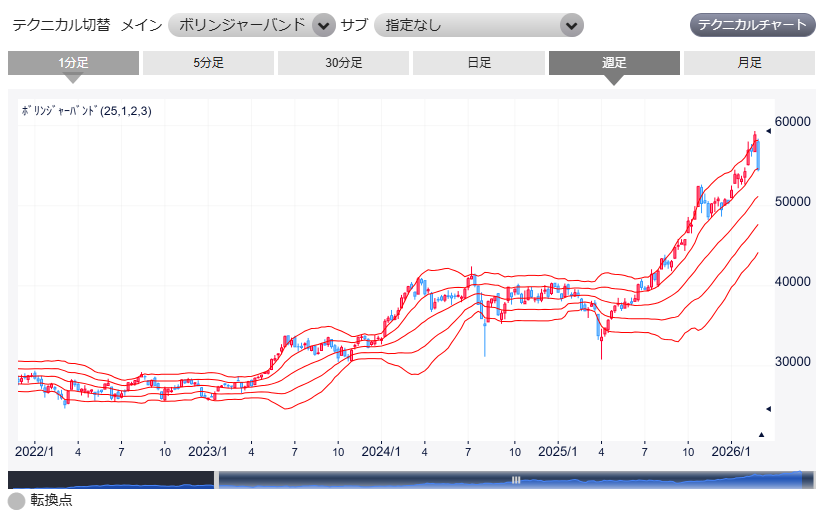
Task: Click the 転換点 gray circle marker
Action: point(17,500)
